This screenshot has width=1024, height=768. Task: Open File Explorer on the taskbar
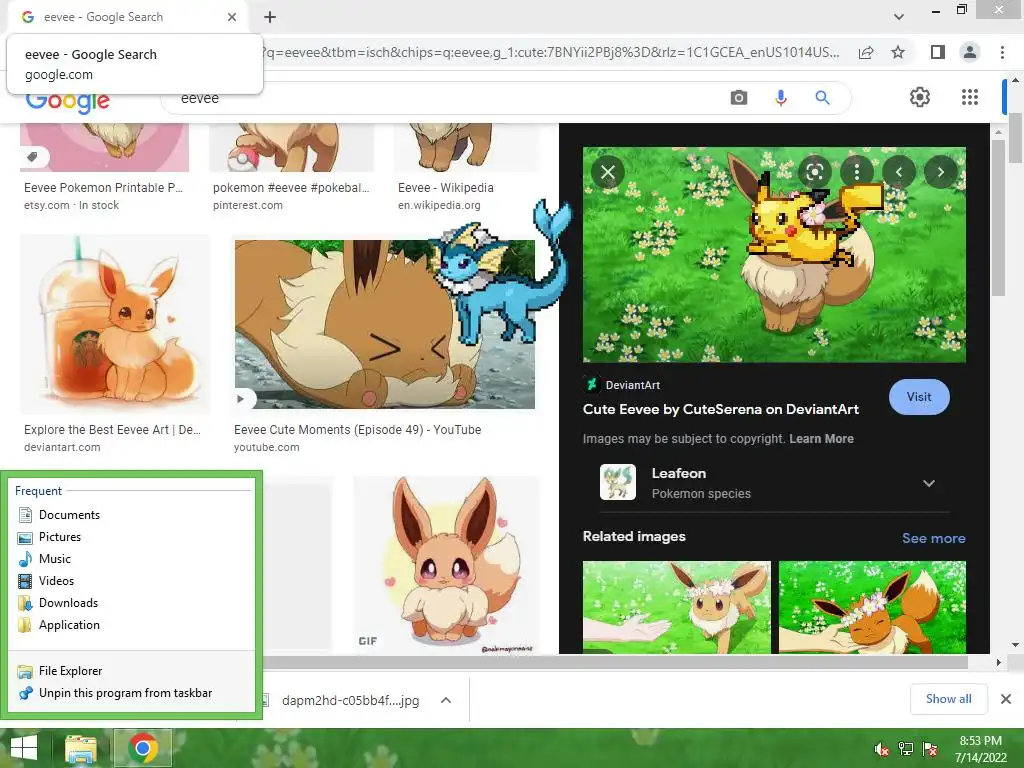[x=80, y=748]
